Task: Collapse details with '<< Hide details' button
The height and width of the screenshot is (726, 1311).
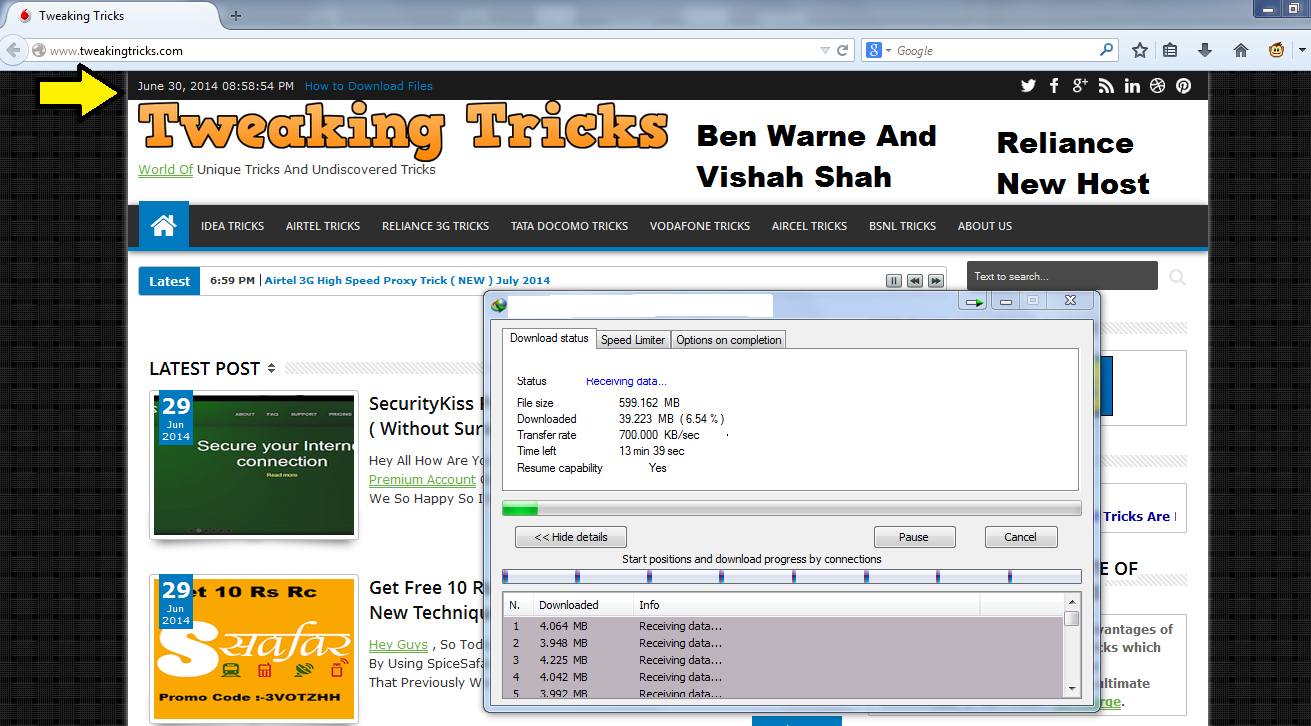Action: 571,537
